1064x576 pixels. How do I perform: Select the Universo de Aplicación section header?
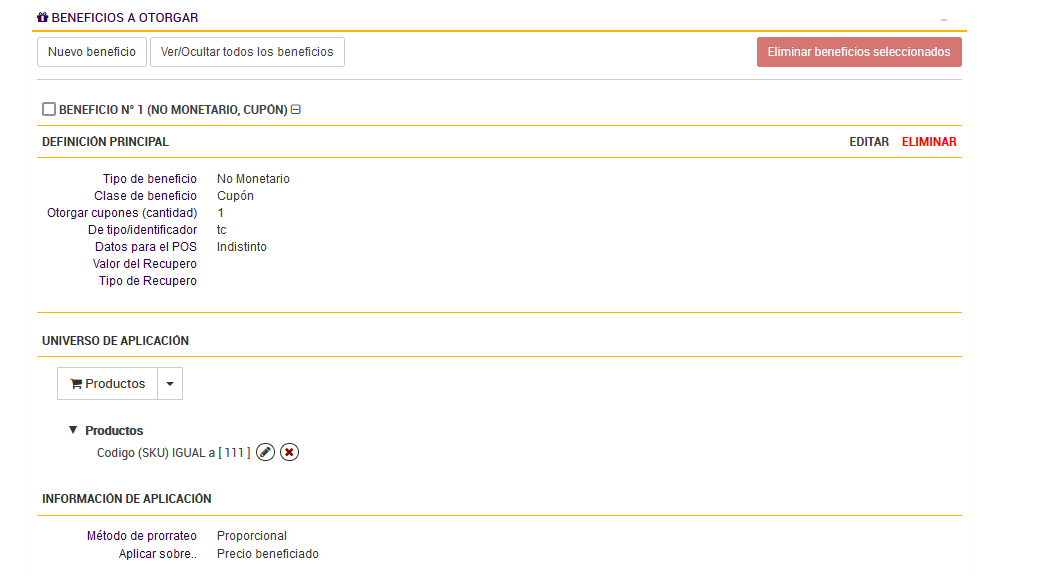(115, 341)
